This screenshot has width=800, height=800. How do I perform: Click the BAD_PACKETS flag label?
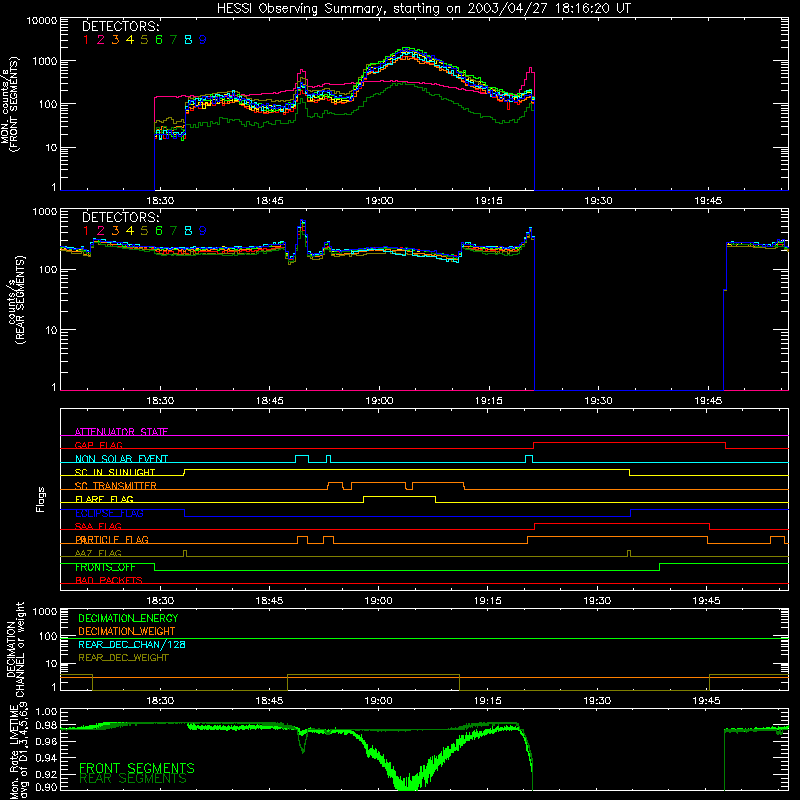[109, 580]
